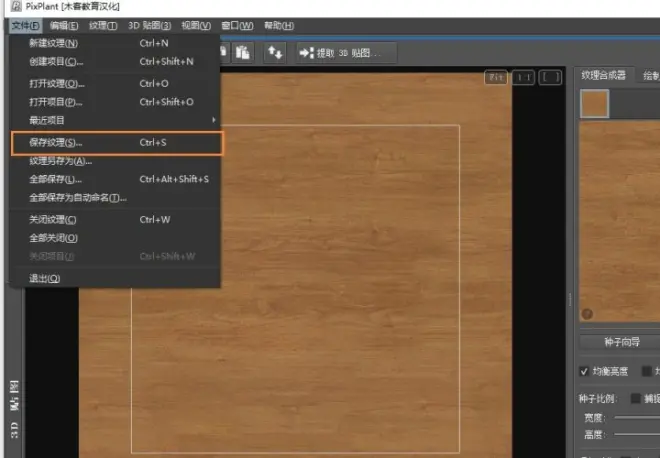Click the bracket fullscreen view icon
Screen dimensions: 660x458
pos(551,77)
